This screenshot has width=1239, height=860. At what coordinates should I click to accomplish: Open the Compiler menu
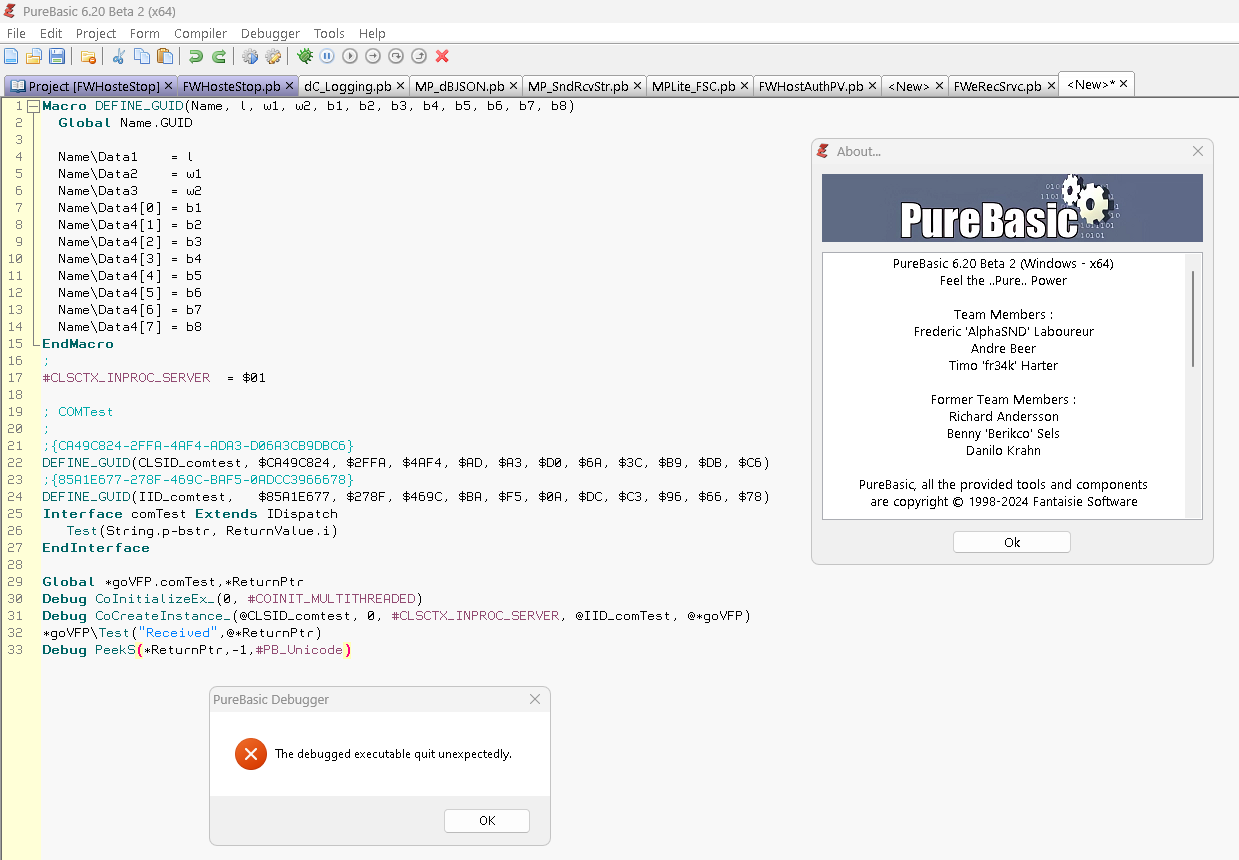(201, 33)
